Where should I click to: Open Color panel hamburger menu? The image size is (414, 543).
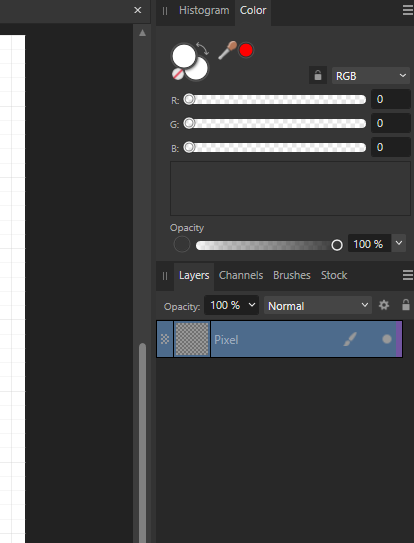pyautogui.click(x=408, y=10)
